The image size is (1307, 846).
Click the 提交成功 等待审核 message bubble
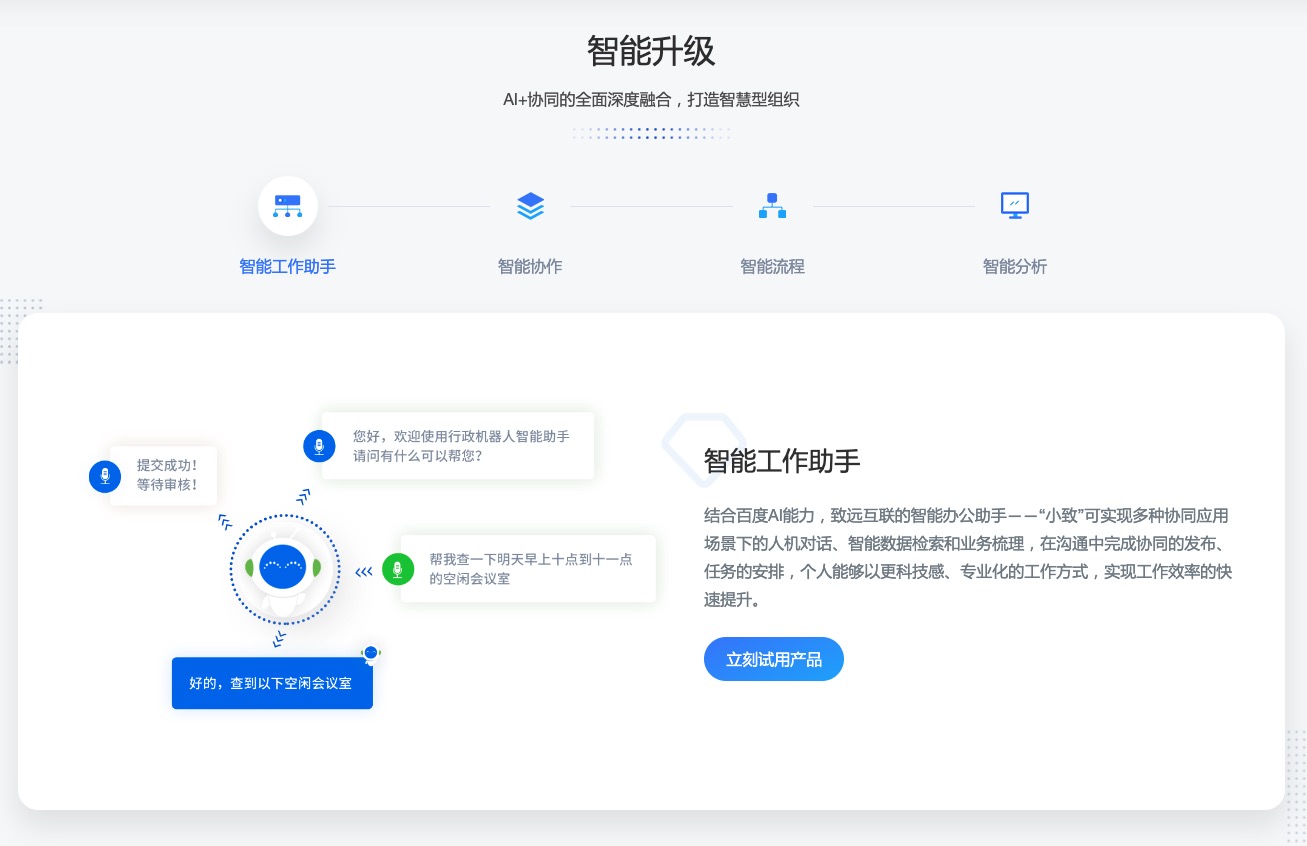click(x=167, y=475)
